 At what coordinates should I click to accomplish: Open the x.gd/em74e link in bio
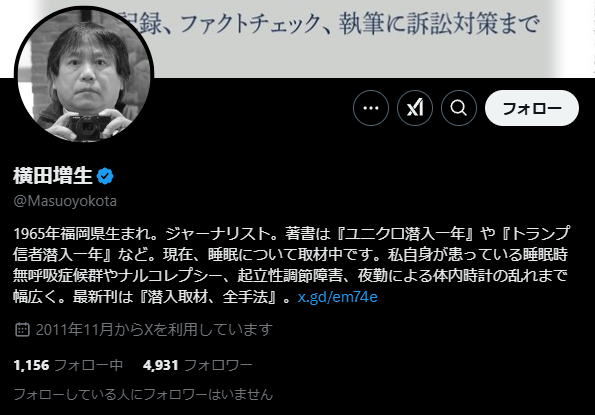click(x=337, y=297)
